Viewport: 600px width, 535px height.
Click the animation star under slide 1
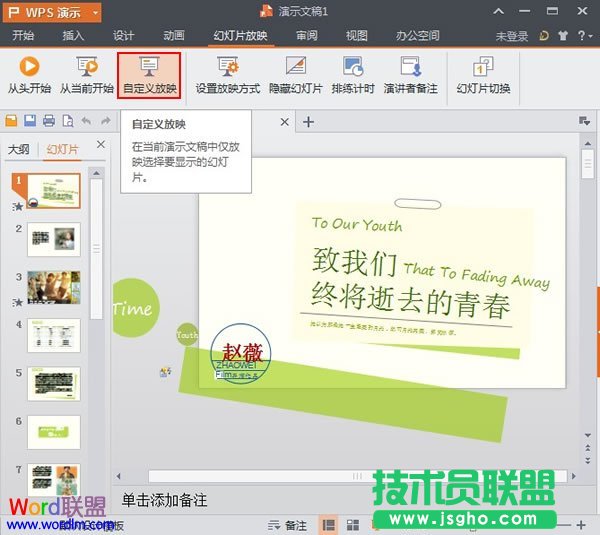click(17, 207)
